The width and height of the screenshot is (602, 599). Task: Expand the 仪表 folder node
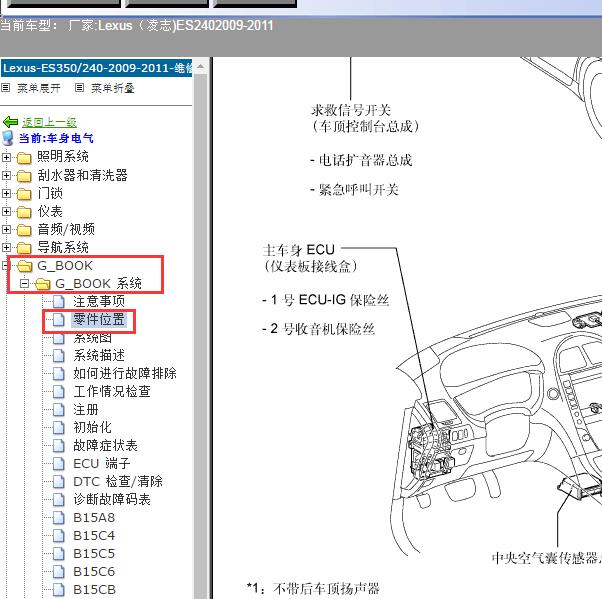6,211
